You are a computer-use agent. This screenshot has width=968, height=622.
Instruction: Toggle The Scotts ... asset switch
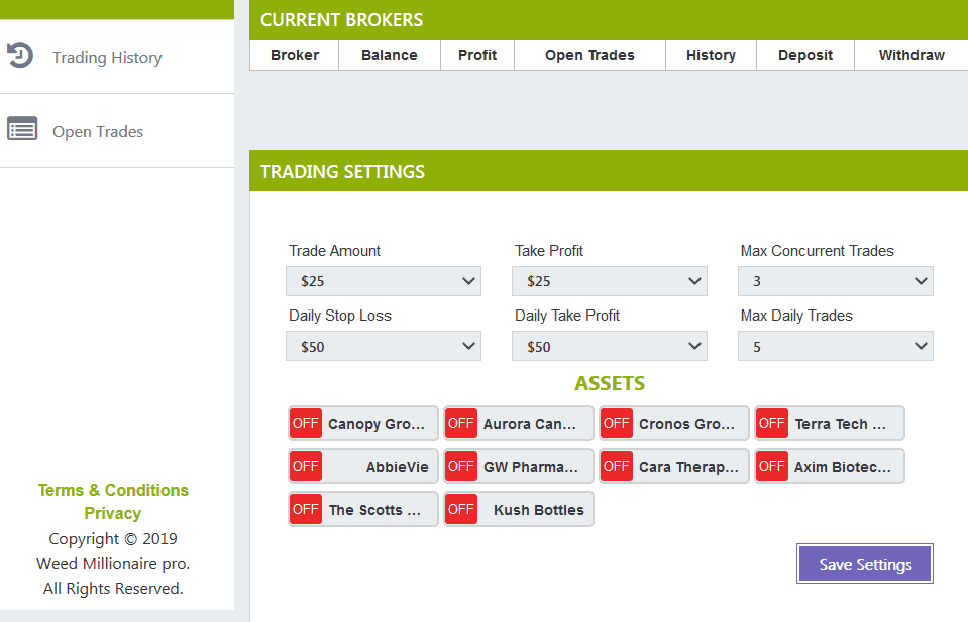point(306,509)
